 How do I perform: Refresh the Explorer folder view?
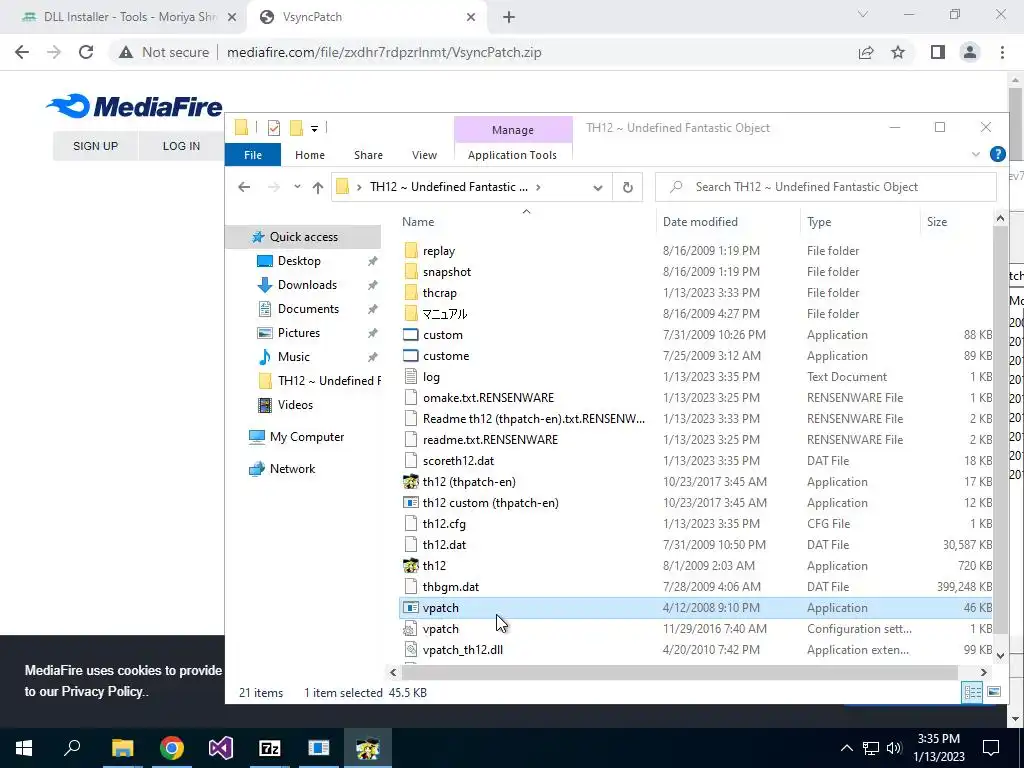tap(628, 187)
